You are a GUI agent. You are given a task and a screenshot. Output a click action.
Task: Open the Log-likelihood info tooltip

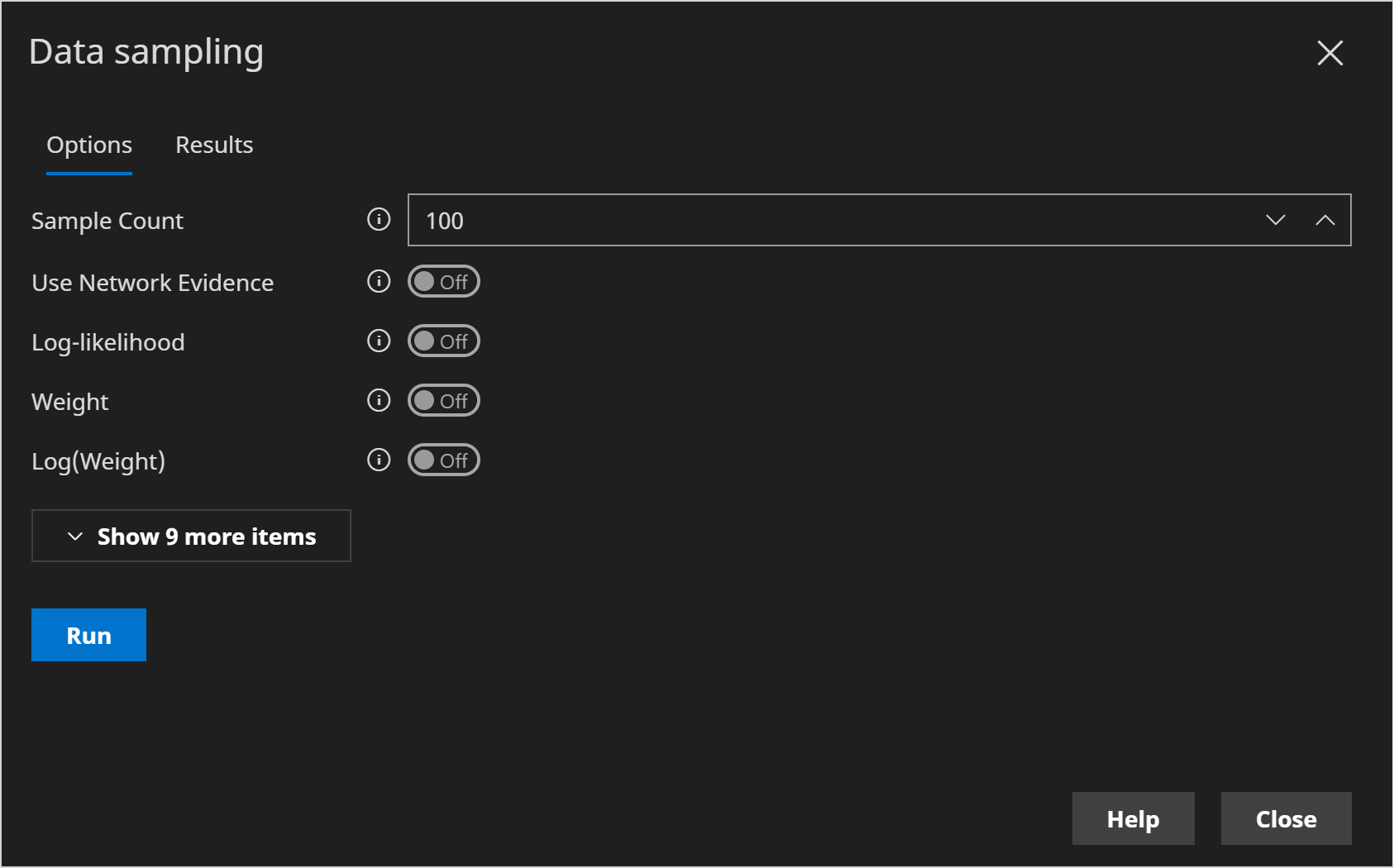(378, 341)
